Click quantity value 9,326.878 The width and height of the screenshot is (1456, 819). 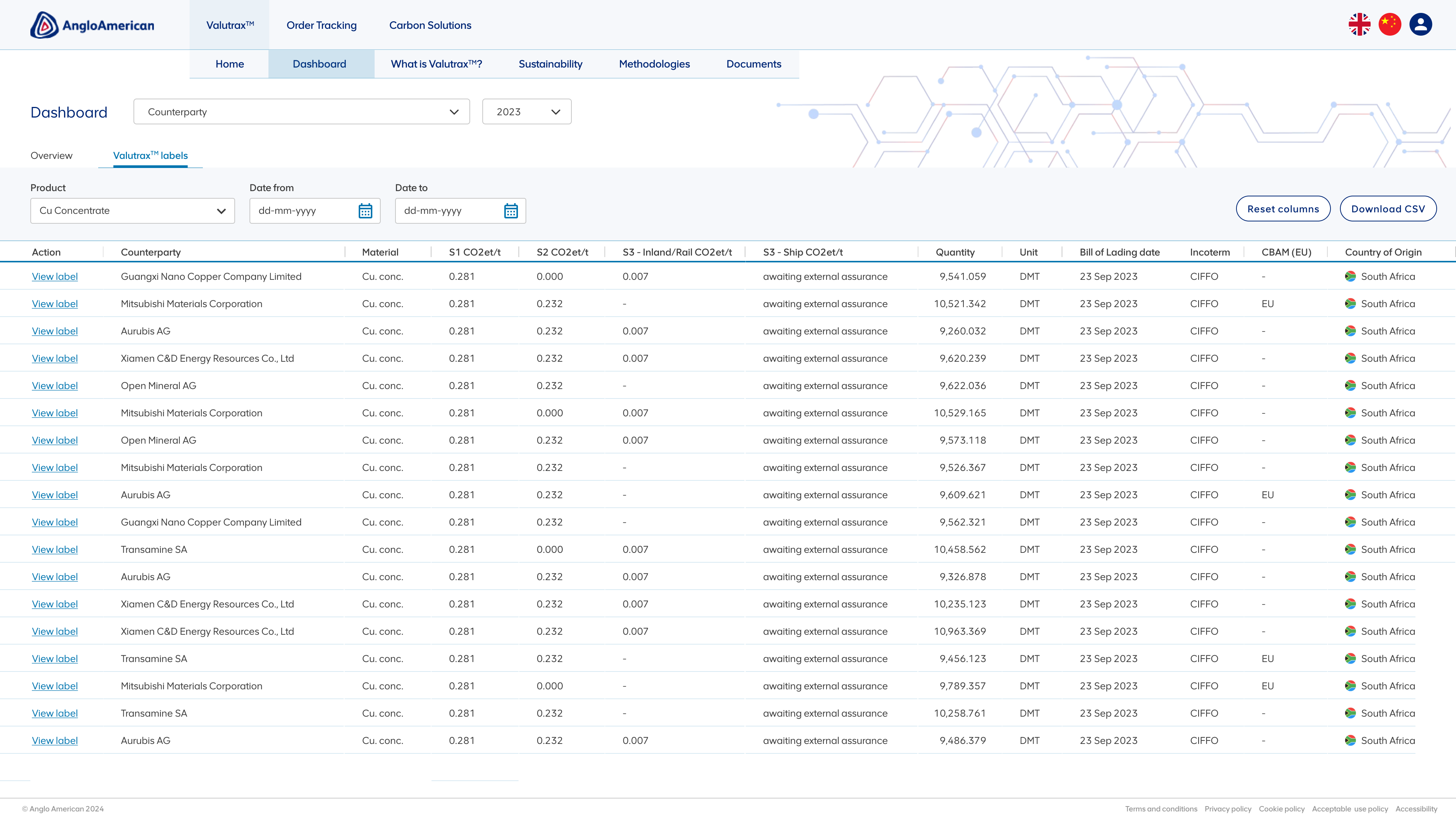click(963, 576)
